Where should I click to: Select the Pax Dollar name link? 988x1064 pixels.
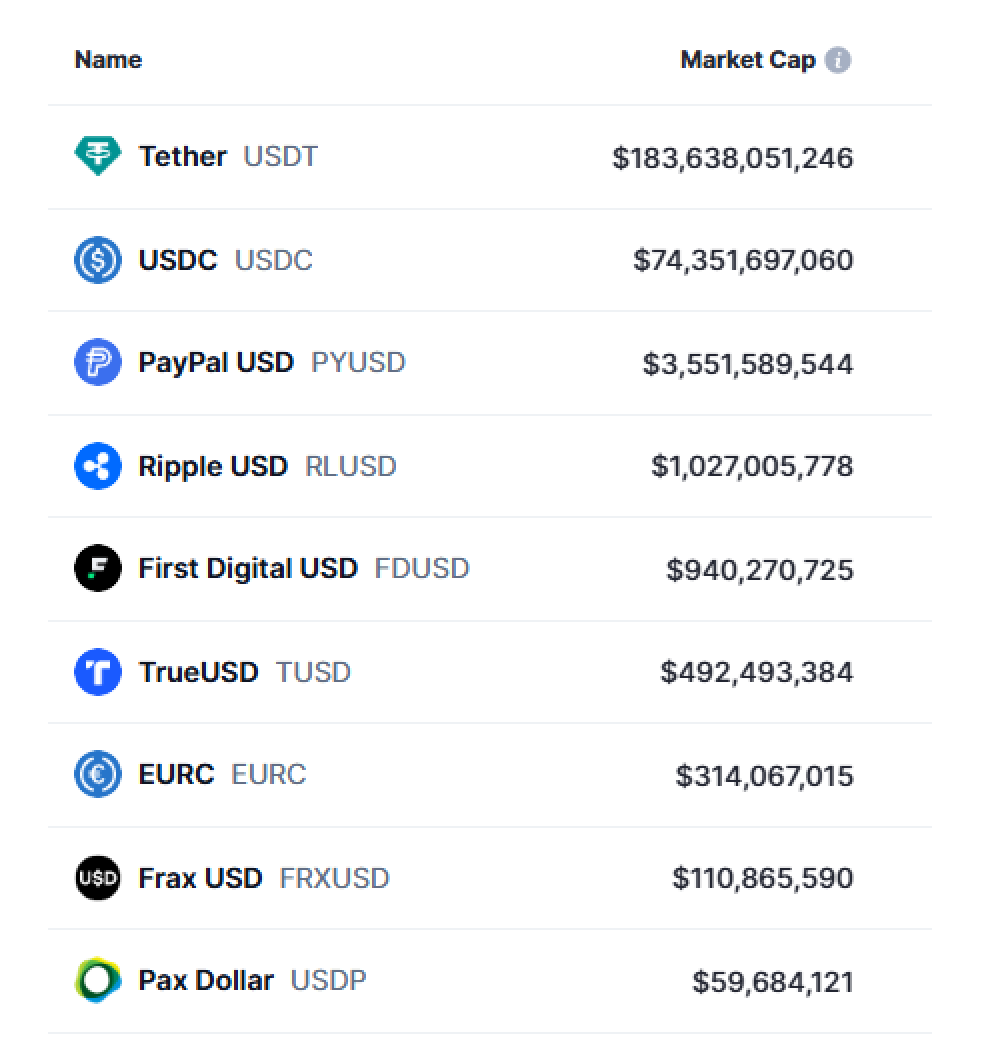206,981
